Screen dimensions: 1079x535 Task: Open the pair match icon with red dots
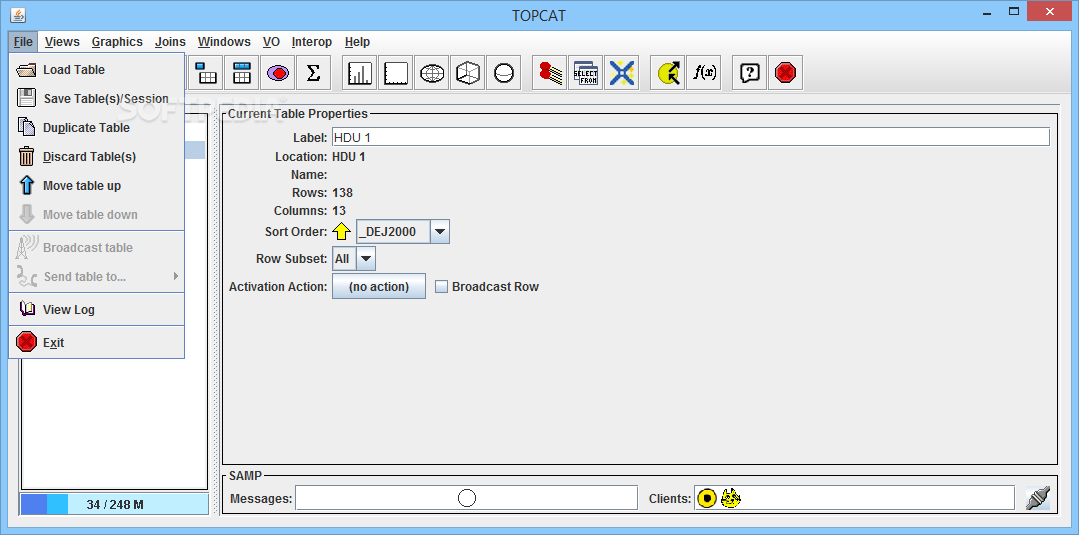(x=550, y=72)
